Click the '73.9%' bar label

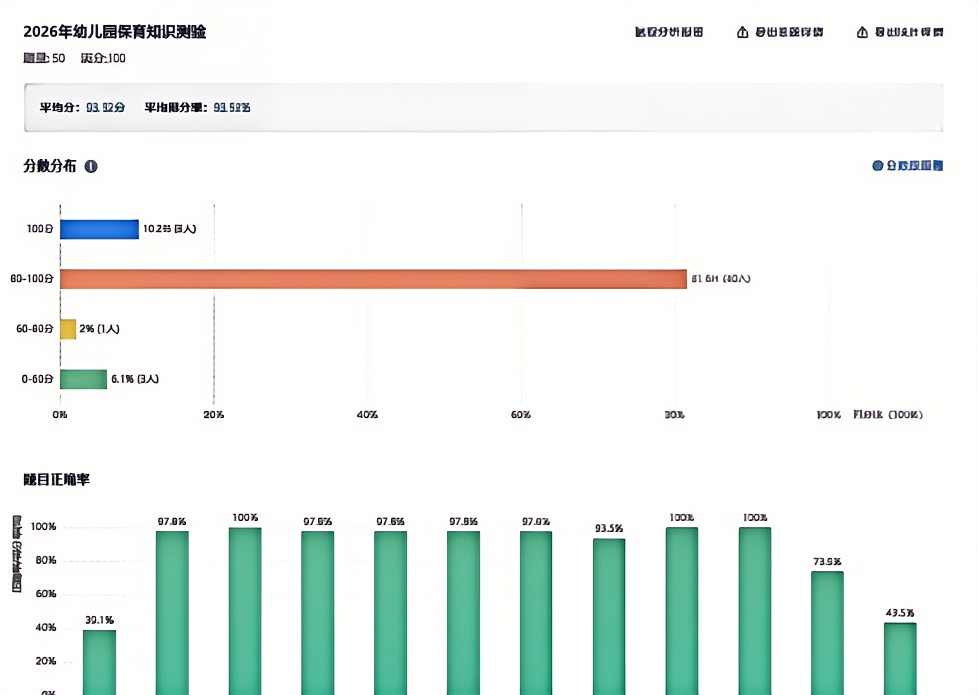click(827, 561)
